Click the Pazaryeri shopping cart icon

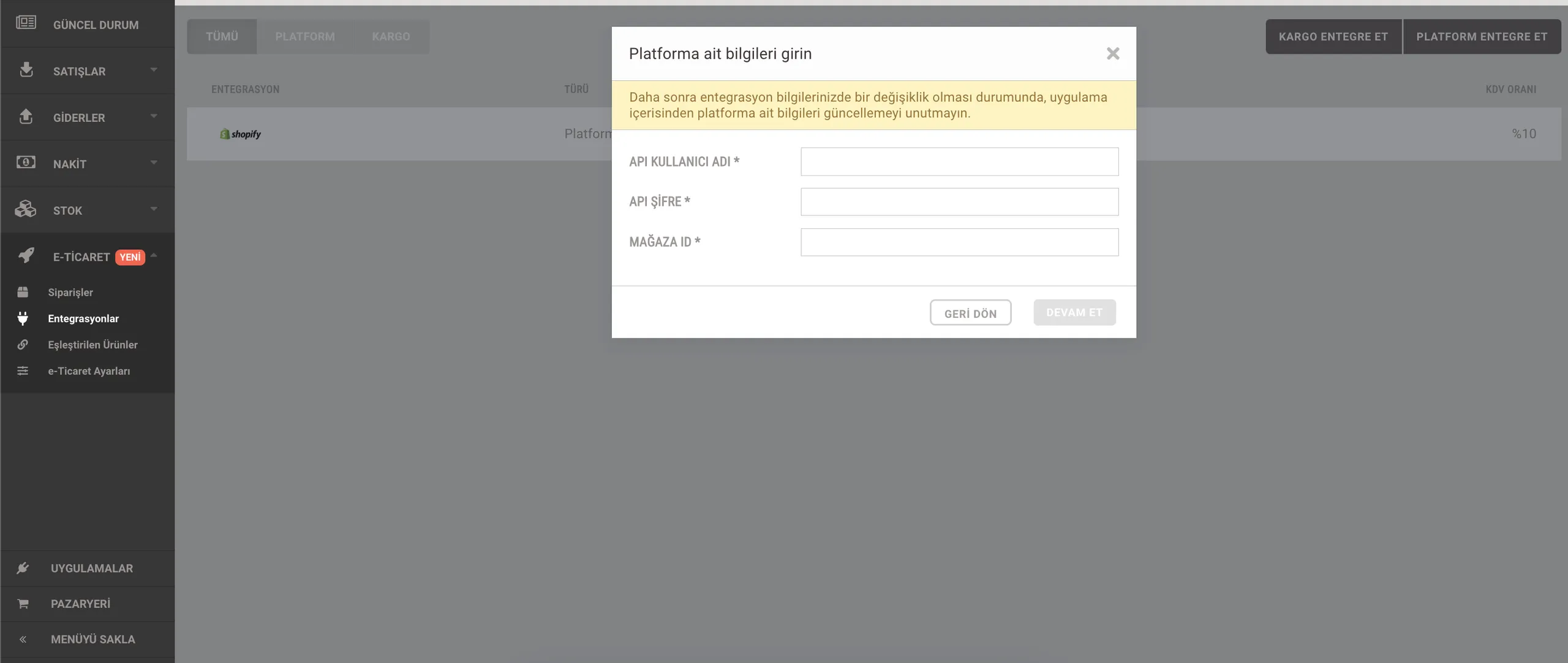click(23, 604)
